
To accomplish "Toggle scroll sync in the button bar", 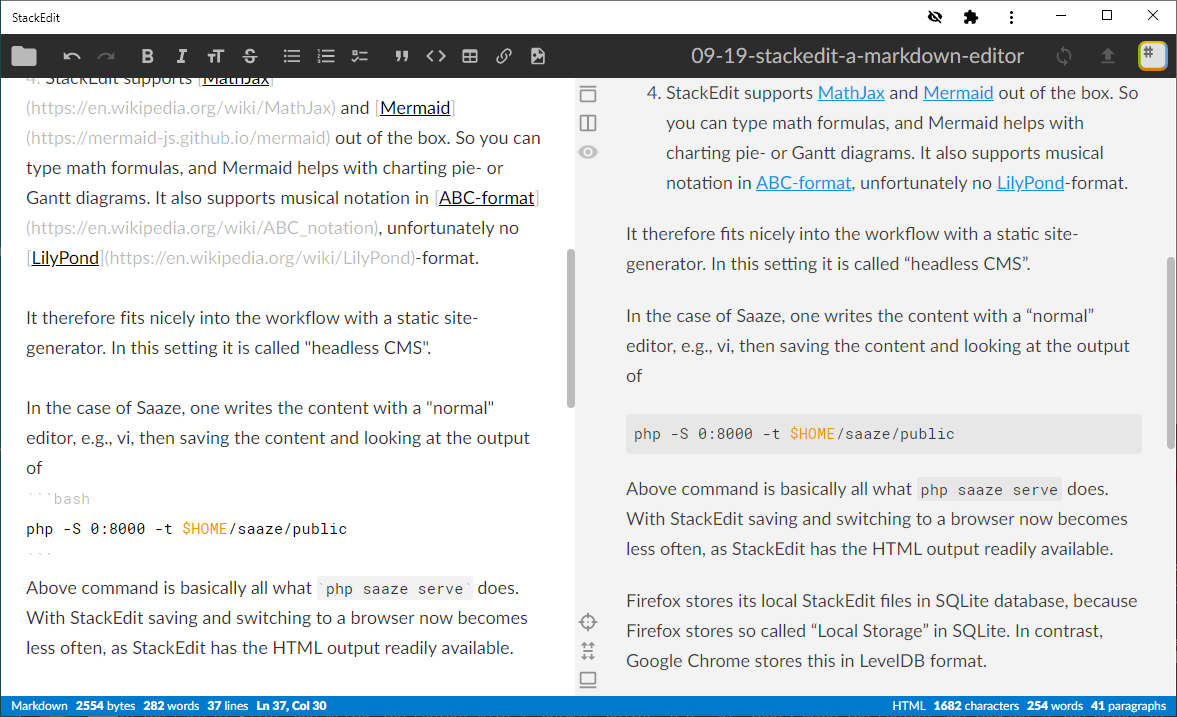I will (588, 651).
